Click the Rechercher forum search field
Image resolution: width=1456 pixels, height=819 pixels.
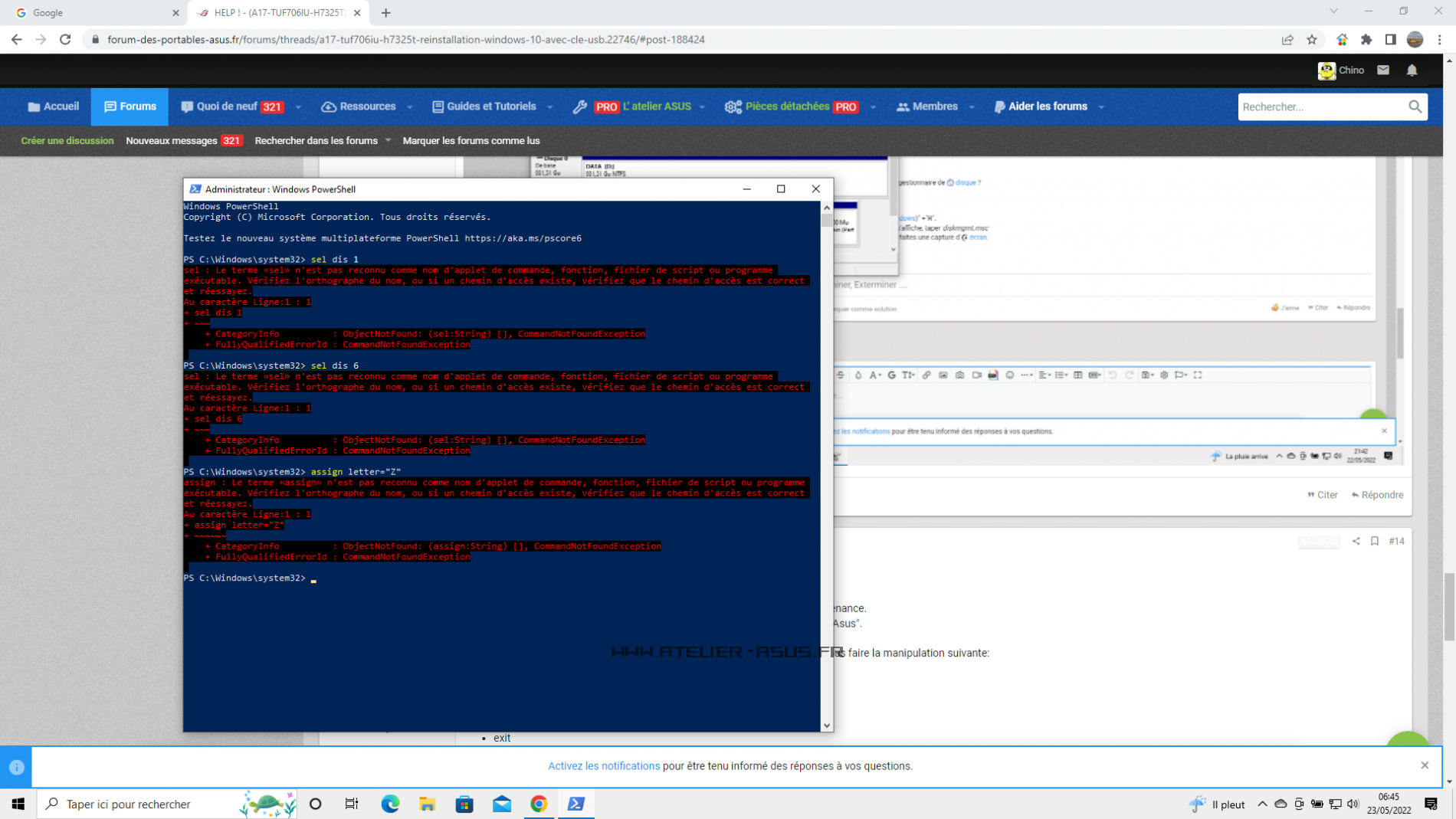[x=1322, y=106]
